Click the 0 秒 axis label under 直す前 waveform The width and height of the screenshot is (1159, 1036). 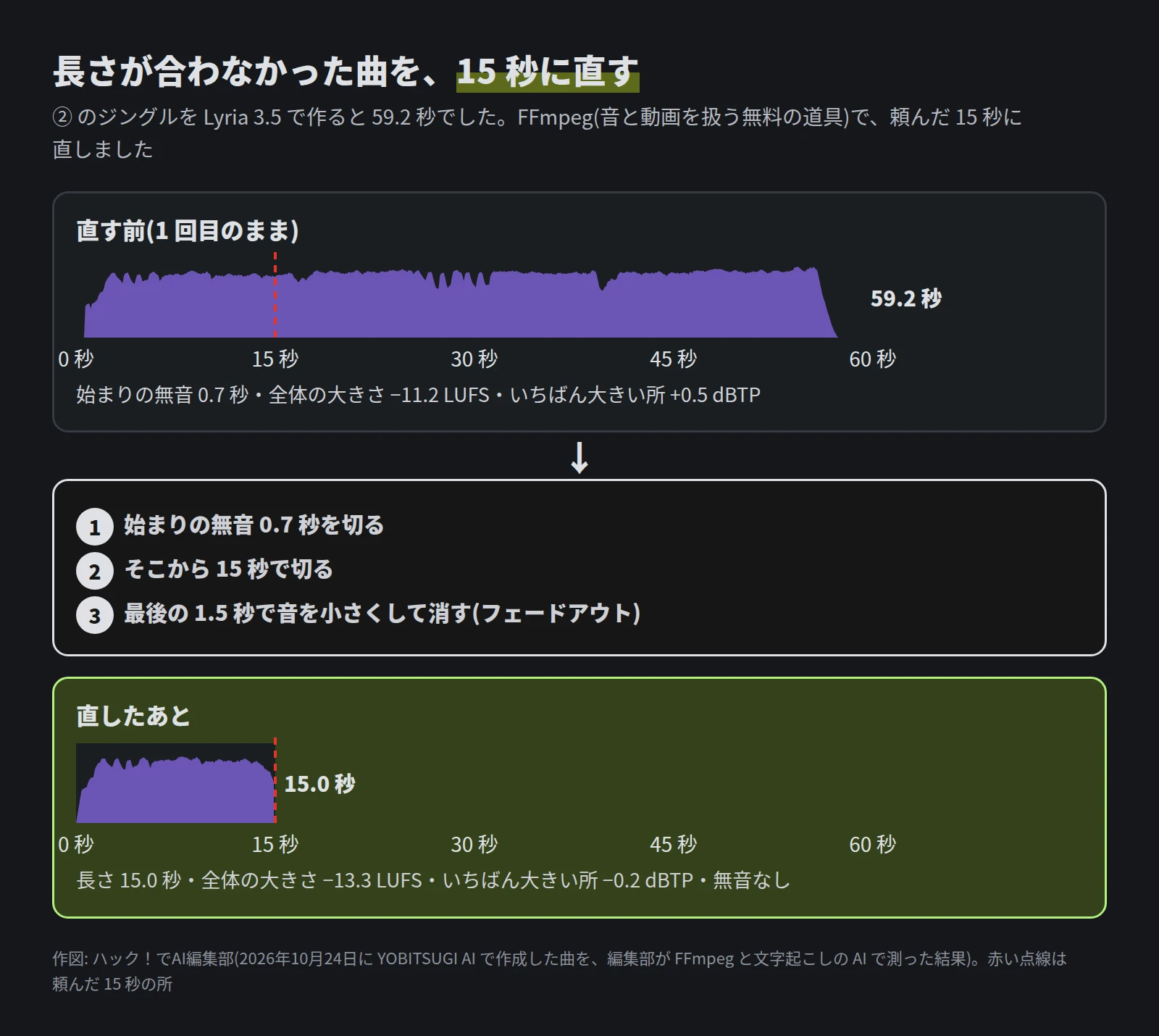tap(76, 359)
